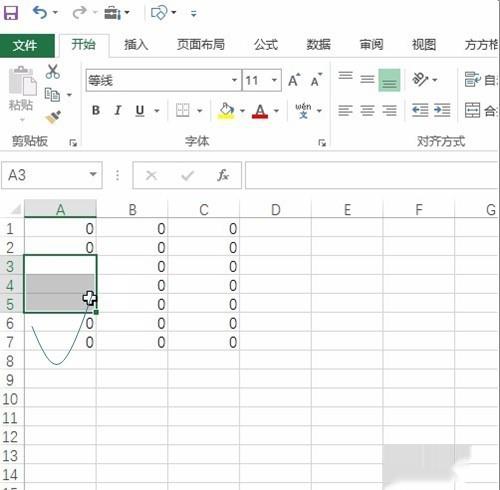Open the font size 11 dropdown

coord(274,80)
